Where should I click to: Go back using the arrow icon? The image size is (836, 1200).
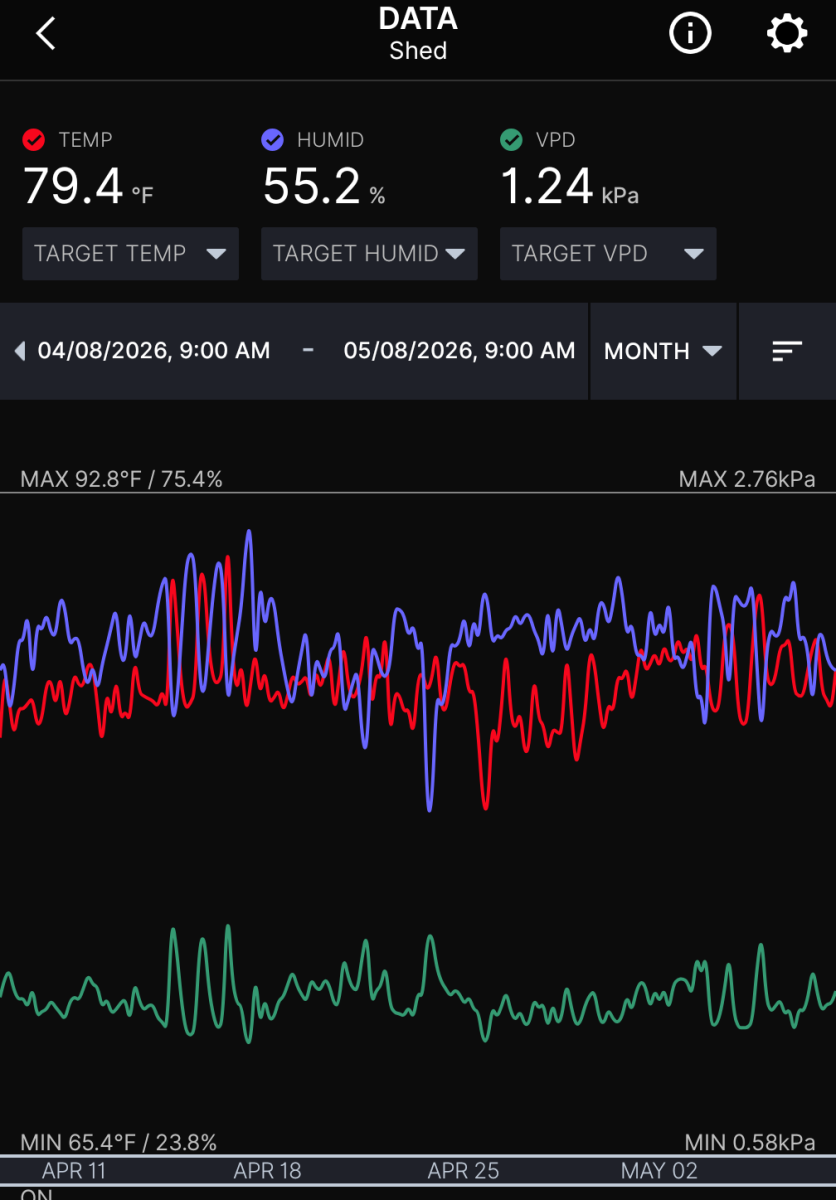45,34
